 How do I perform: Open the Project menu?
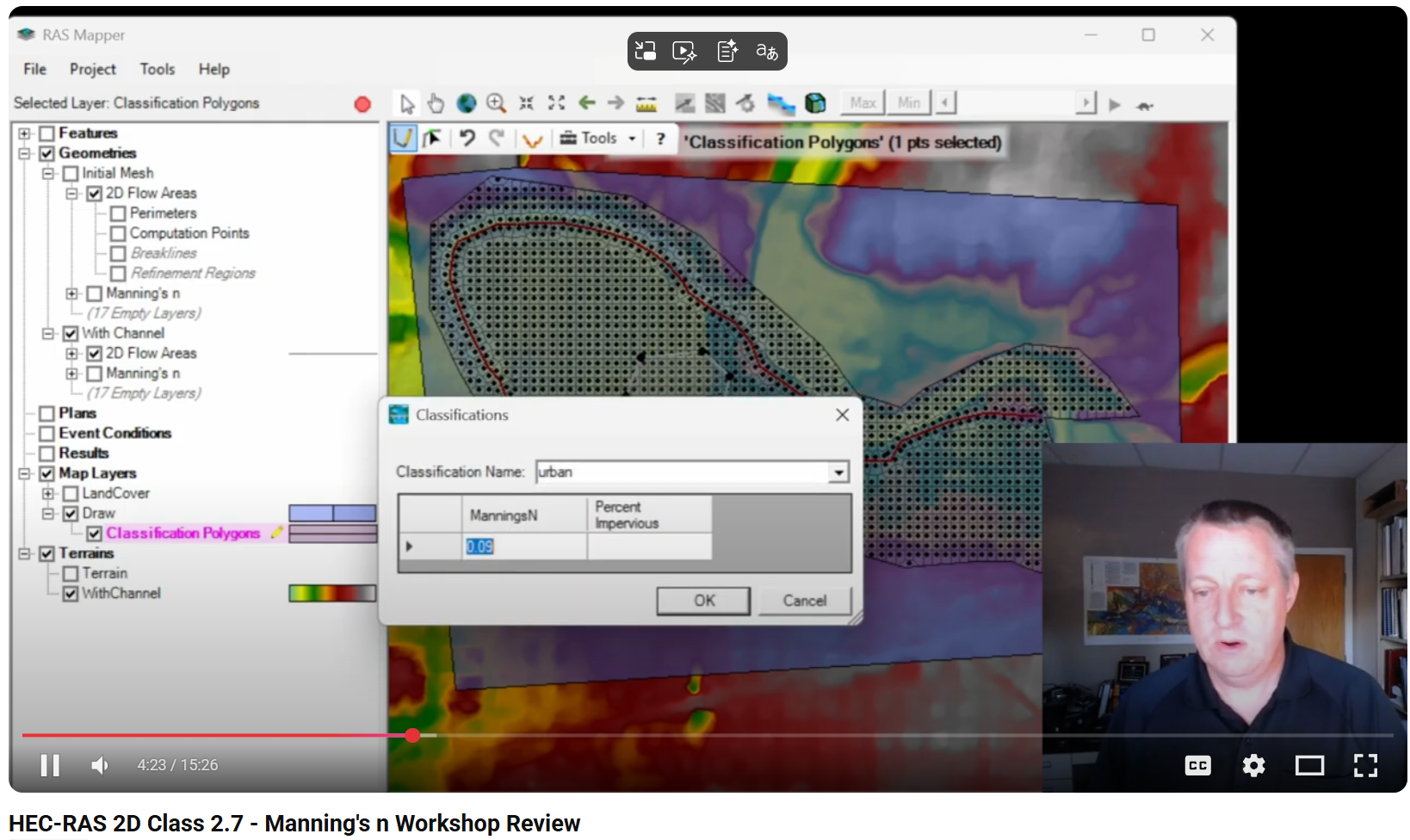pyautogui.click(x=92, y=70)
